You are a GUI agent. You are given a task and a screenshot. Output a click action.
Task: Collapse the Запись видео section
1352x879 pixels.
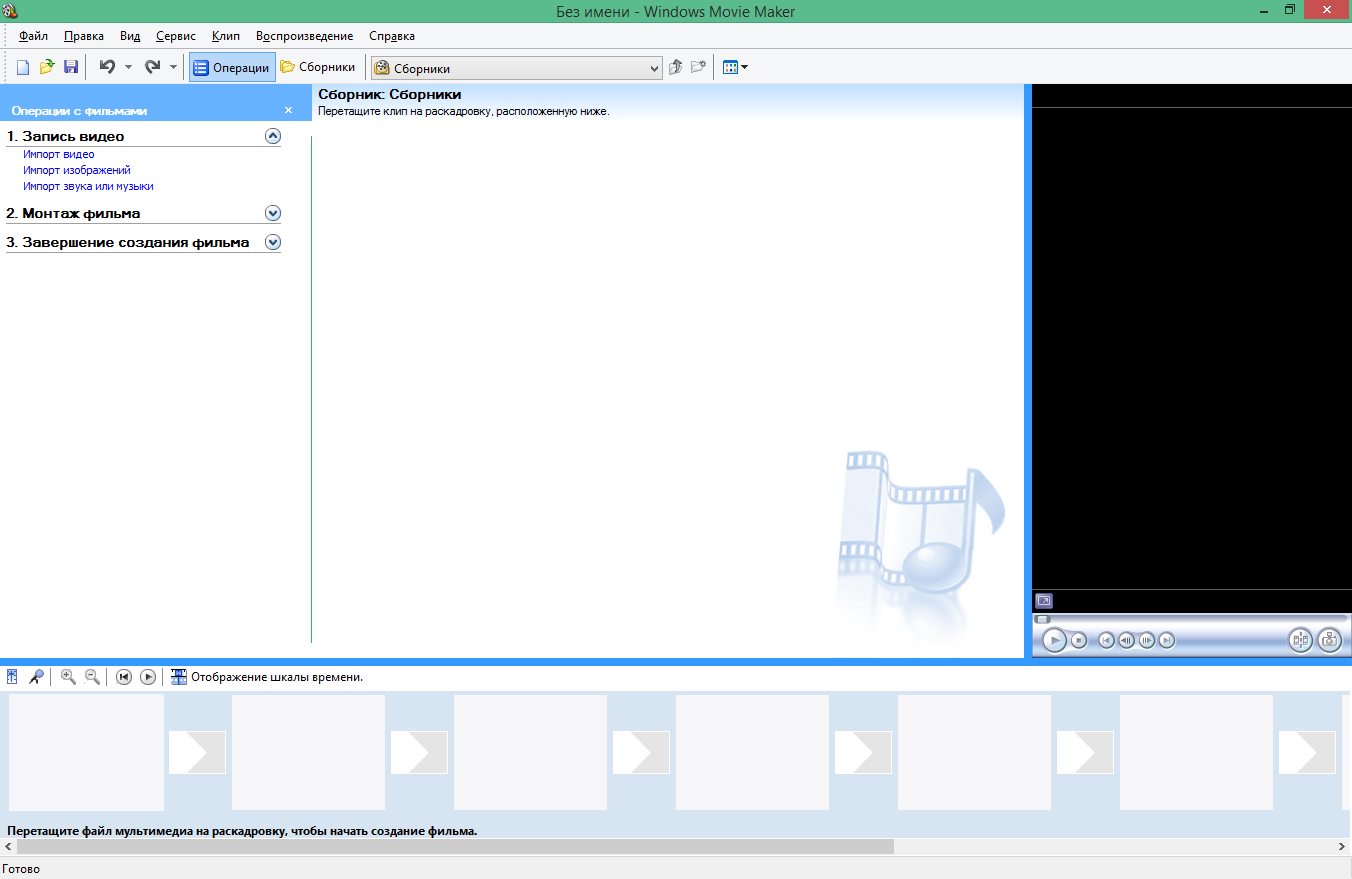point(272,136)
